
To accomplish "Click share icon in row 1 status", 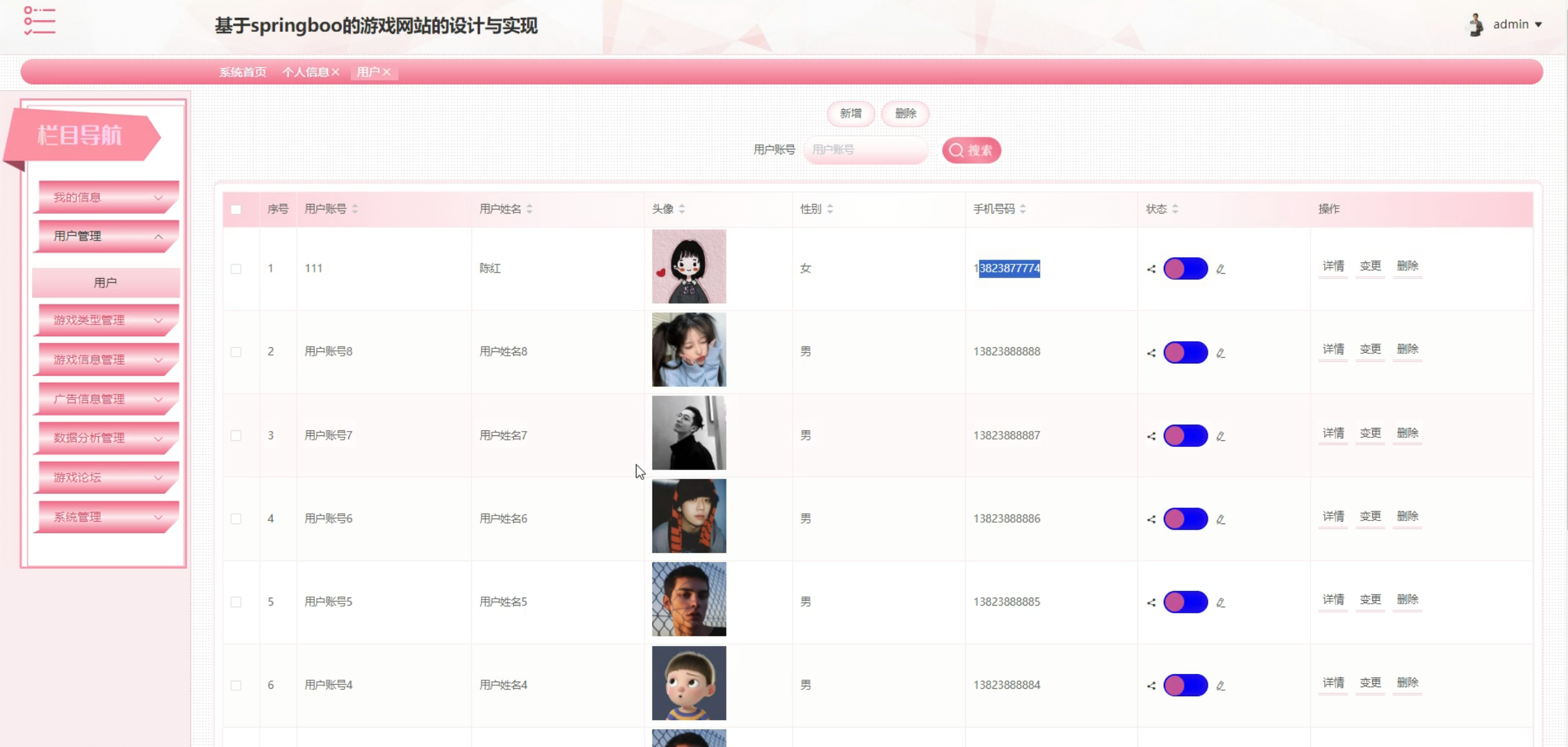I will pyautogui.click(x=1151, y=269).
